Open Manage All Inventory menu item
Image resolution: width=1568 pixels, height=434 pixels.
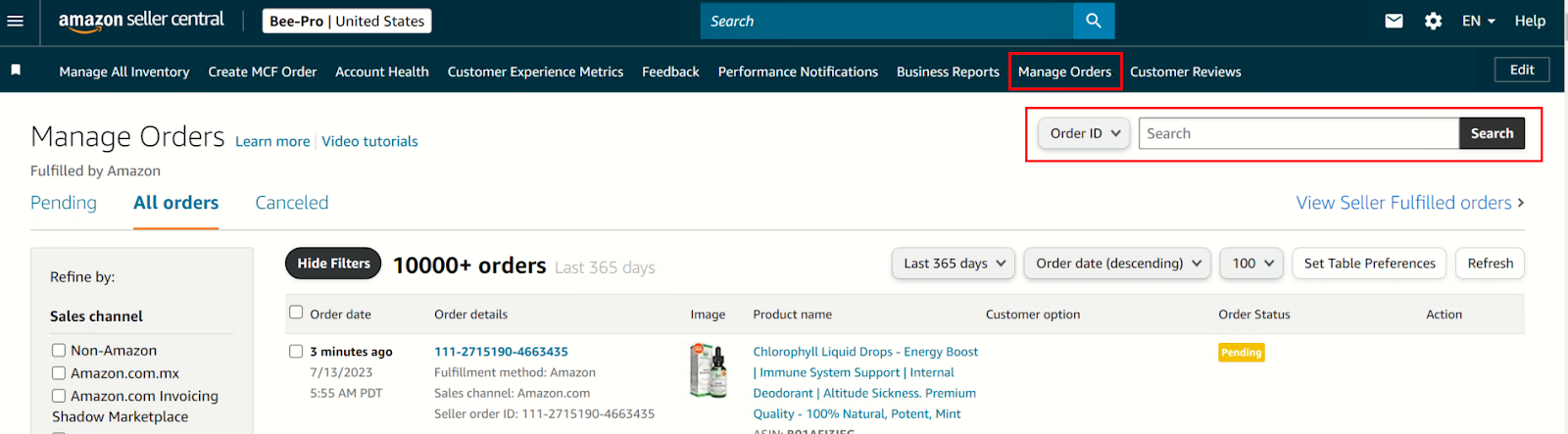pos(124,72)
